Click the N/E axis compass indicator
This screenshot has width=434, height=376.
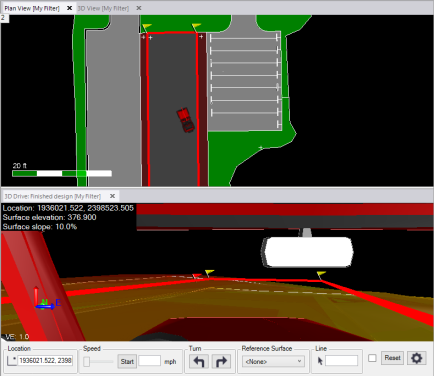pyautogui.click(x=47, y=299)
